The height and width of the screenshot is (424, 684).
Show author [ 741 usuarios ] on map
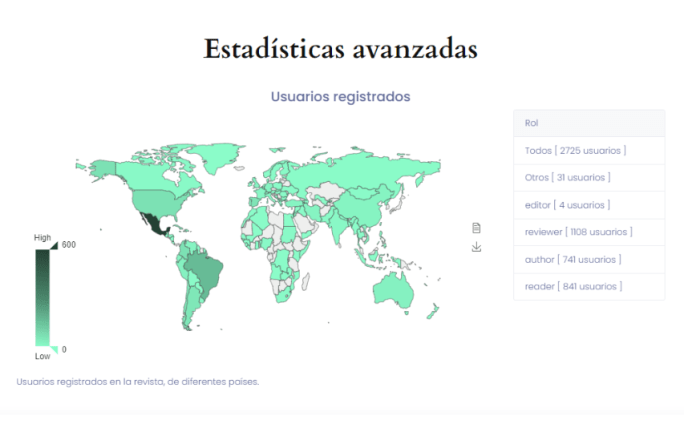point(572,259)
